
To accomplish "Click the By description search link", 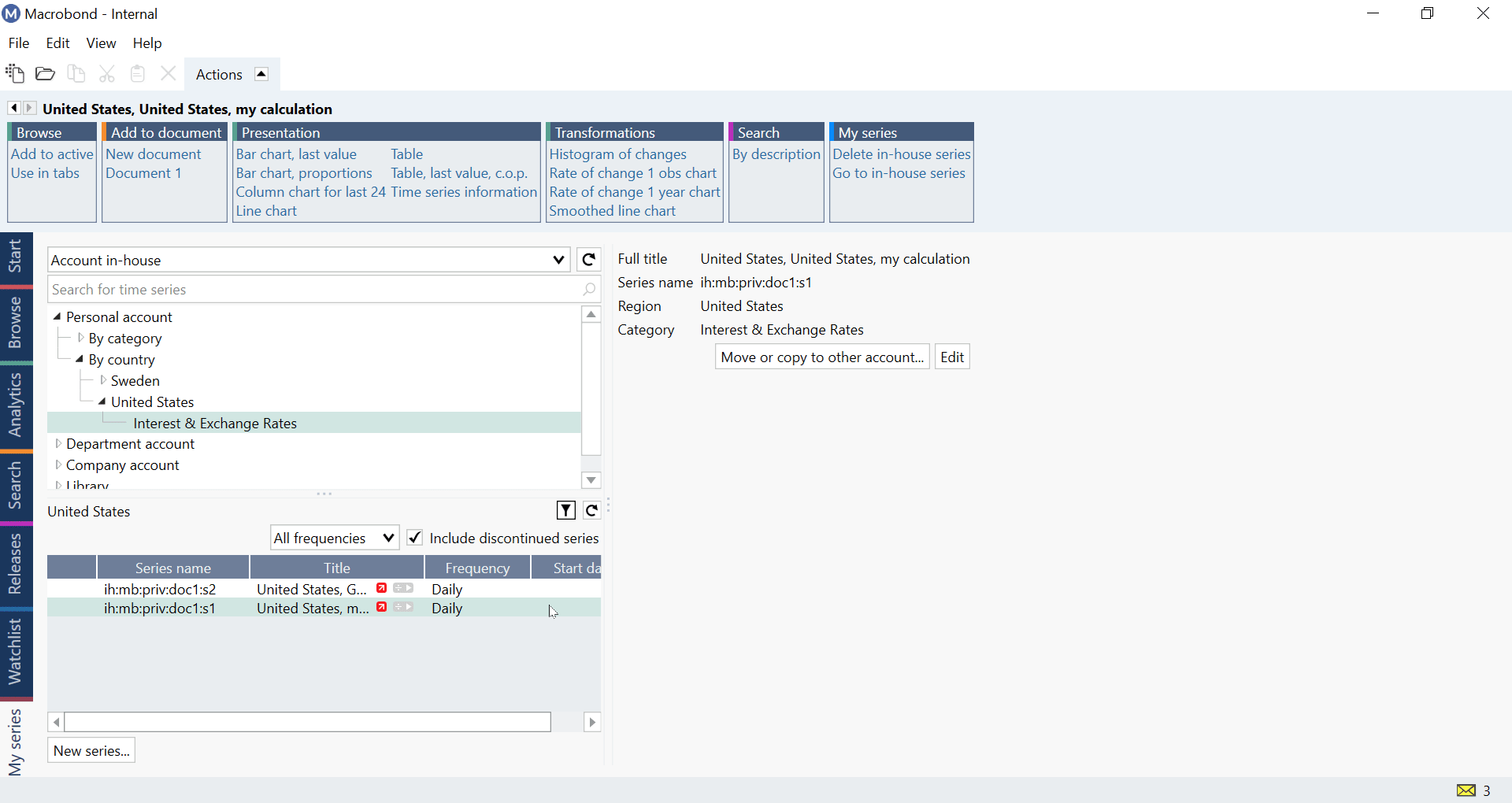I will [776, 154].
